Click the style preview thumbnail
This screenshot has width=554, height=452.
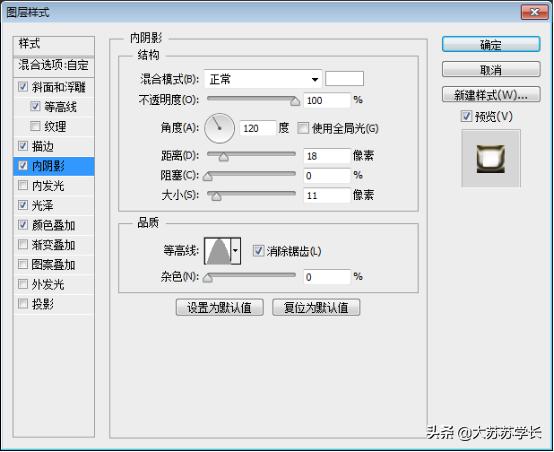pos(491,158)
